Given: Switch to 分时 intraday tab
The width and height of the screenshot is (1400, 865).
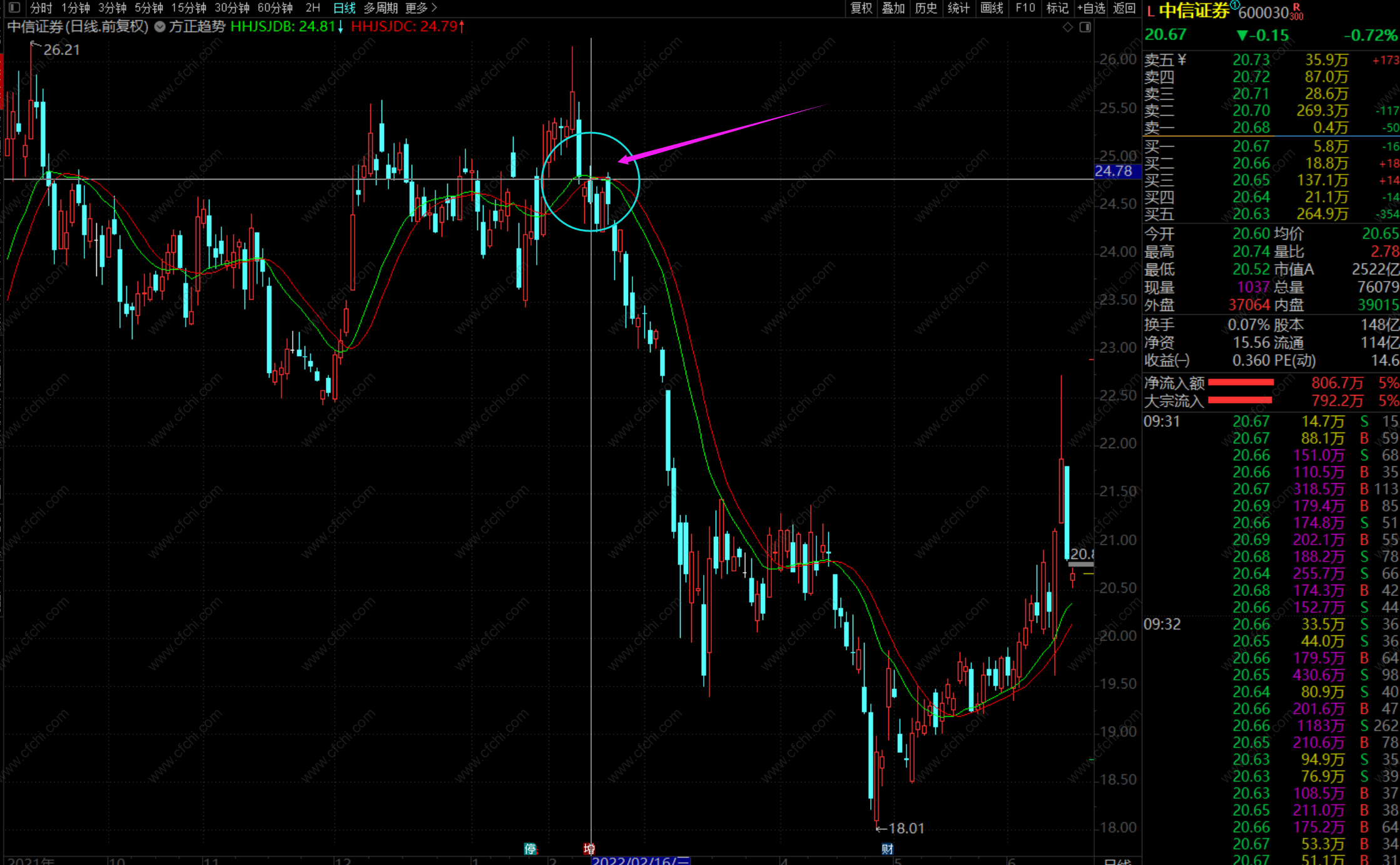Looking at the screenshot, I should tap(41, 8).
